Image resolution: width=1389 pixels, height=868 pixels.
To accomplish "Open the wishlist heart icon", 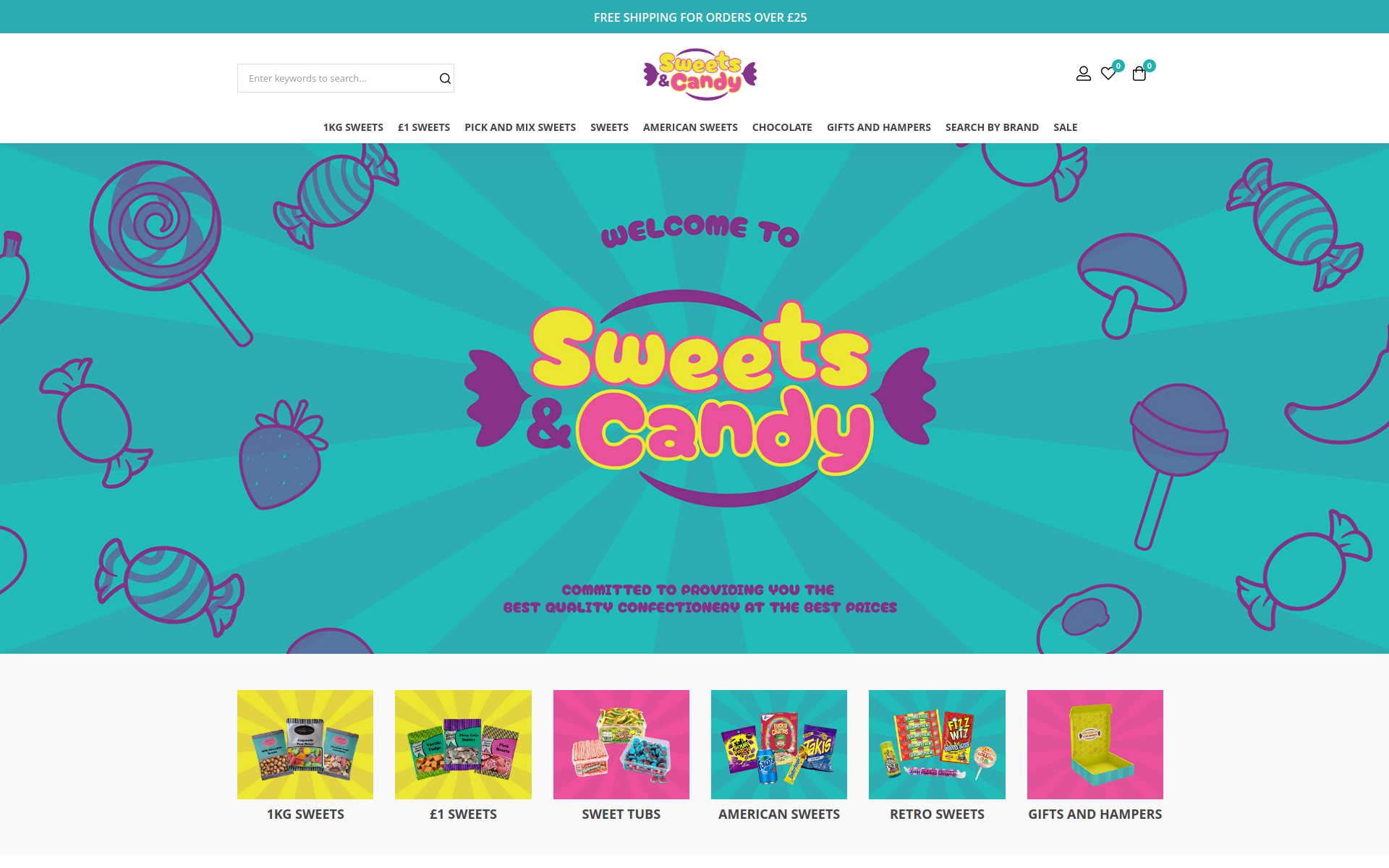I will pos(1108,73).
